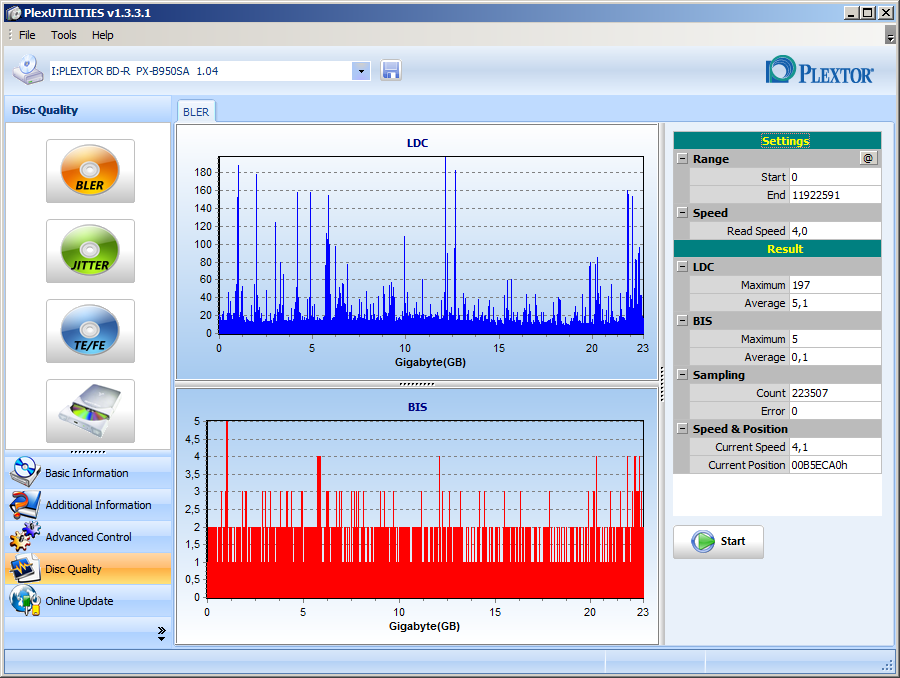Open the TE/FE test
The width and height of the screenshot is (900, 678).
(90, 330)
